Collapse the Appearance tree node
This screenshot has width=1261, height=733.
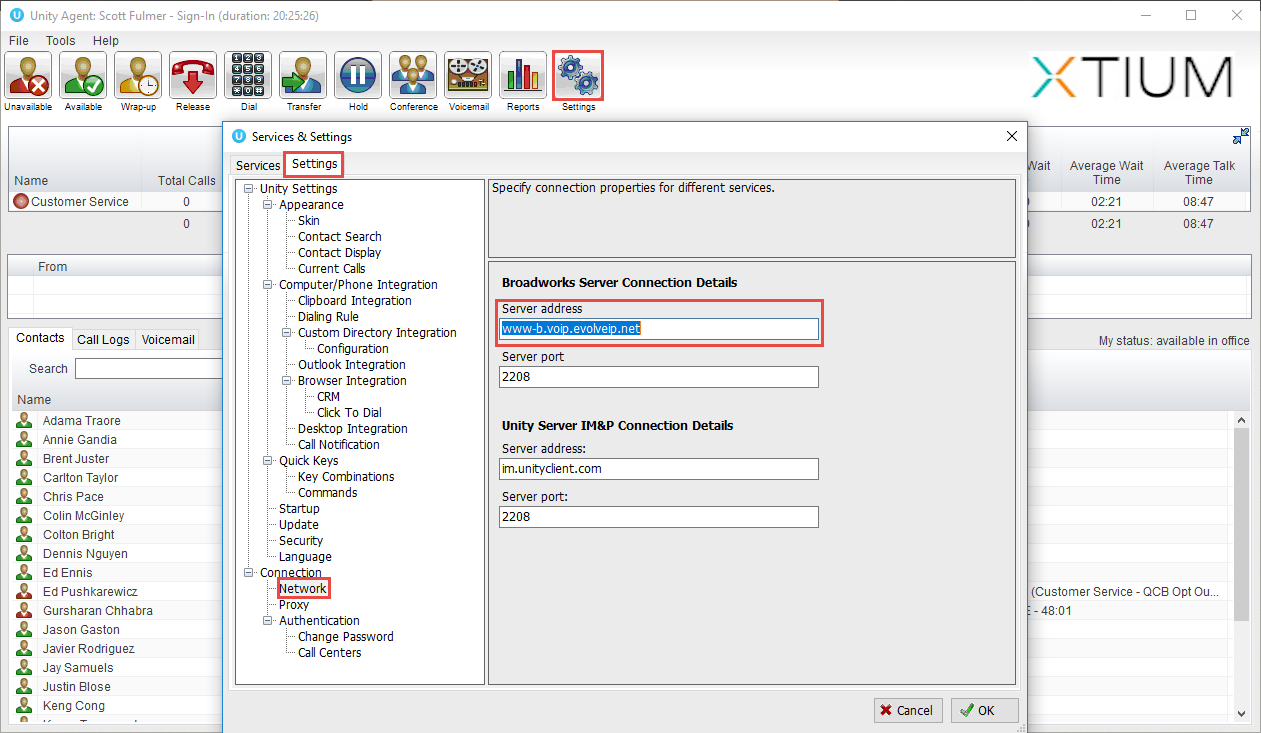269,205
